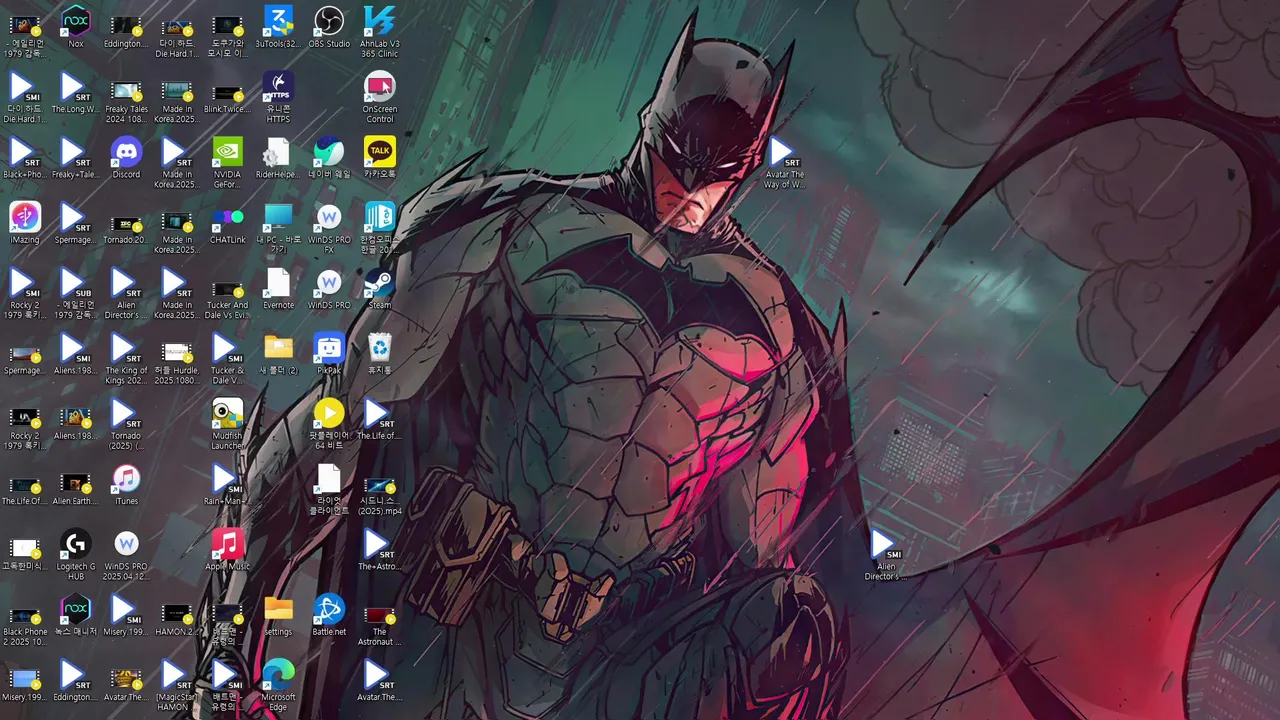Open the 네이버 웨일 browser shortcut
The width and height of the screenshot is (1280, 720).
click(329, 158)
